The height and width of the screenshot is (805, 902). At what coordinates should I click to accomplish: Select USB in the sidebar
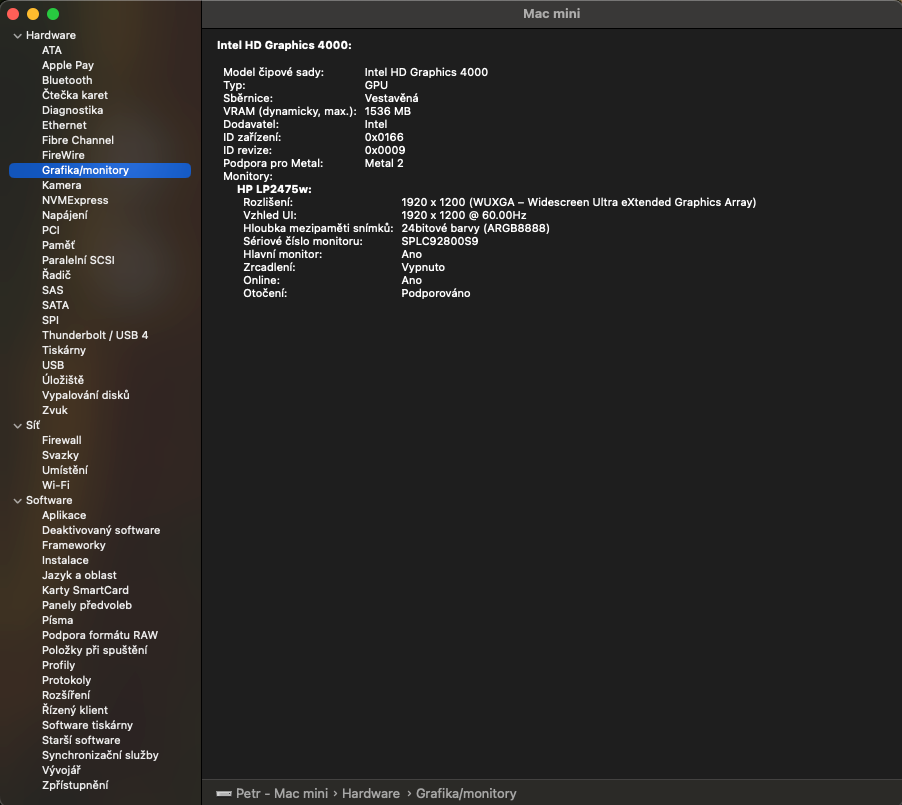click(x=53, y=365)
